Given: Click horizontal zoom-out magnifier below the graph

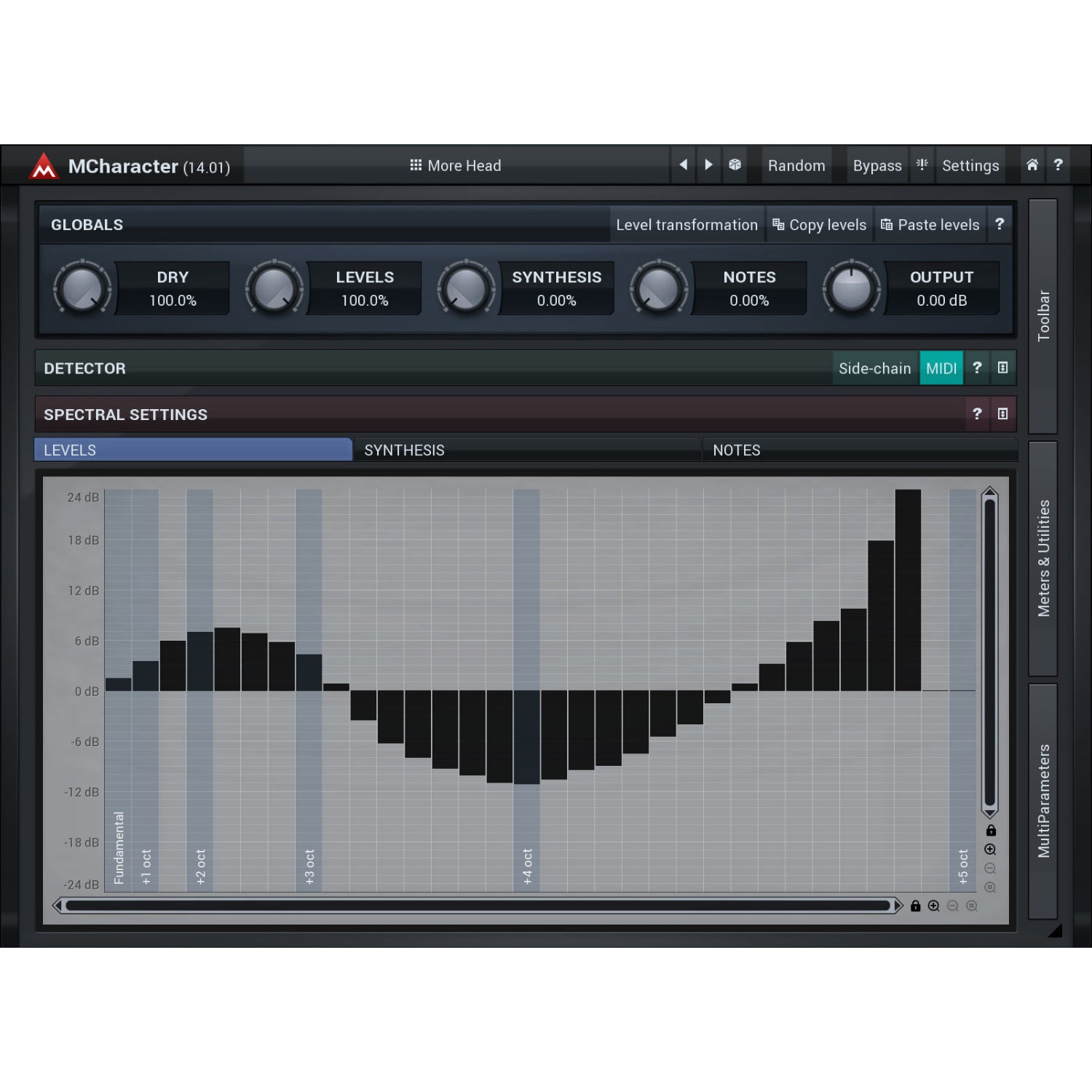Looking at the screenshot, I should click(953, 906).
